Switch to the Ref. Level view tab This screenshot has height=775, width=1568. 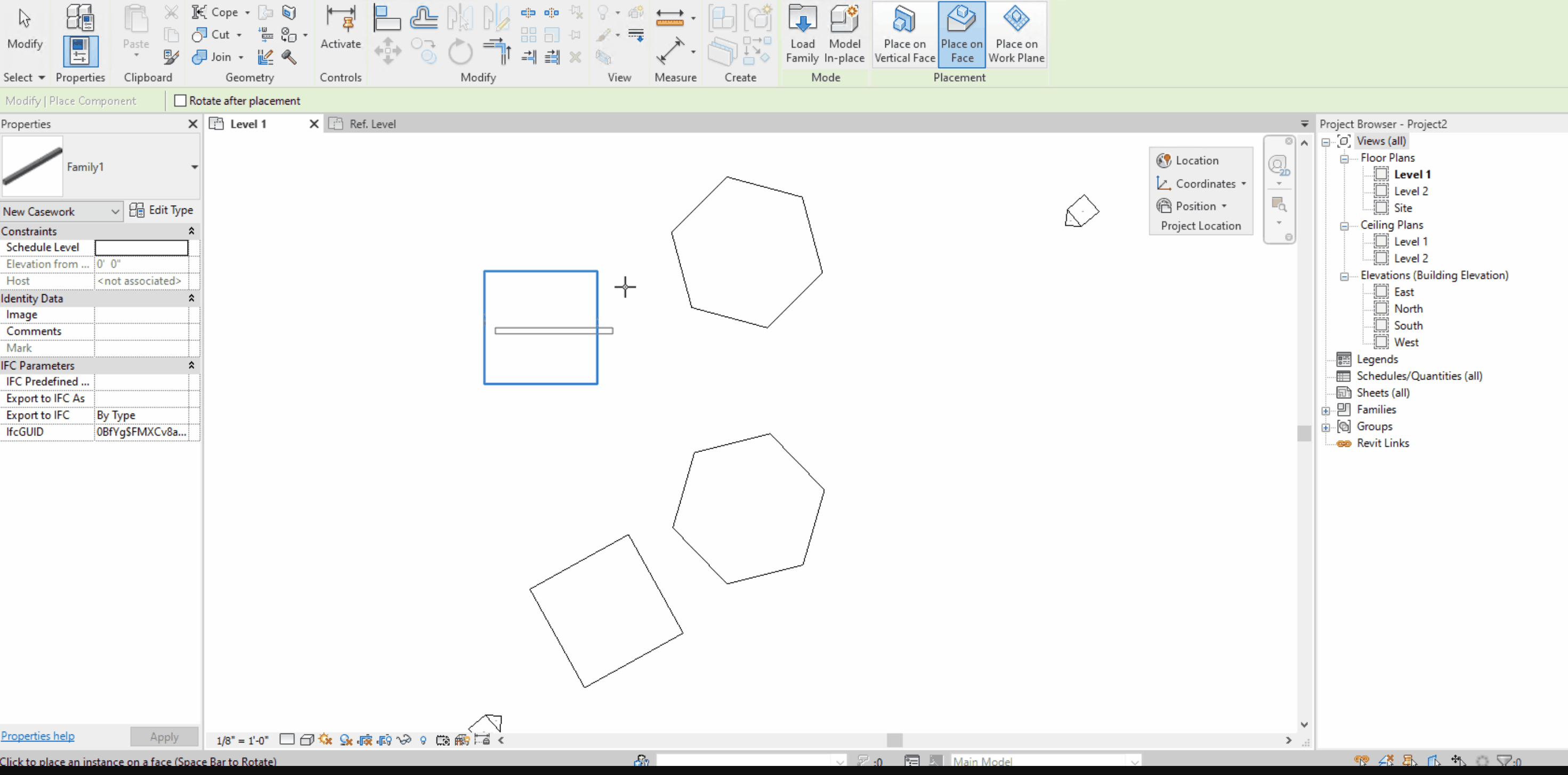[371, 124]
